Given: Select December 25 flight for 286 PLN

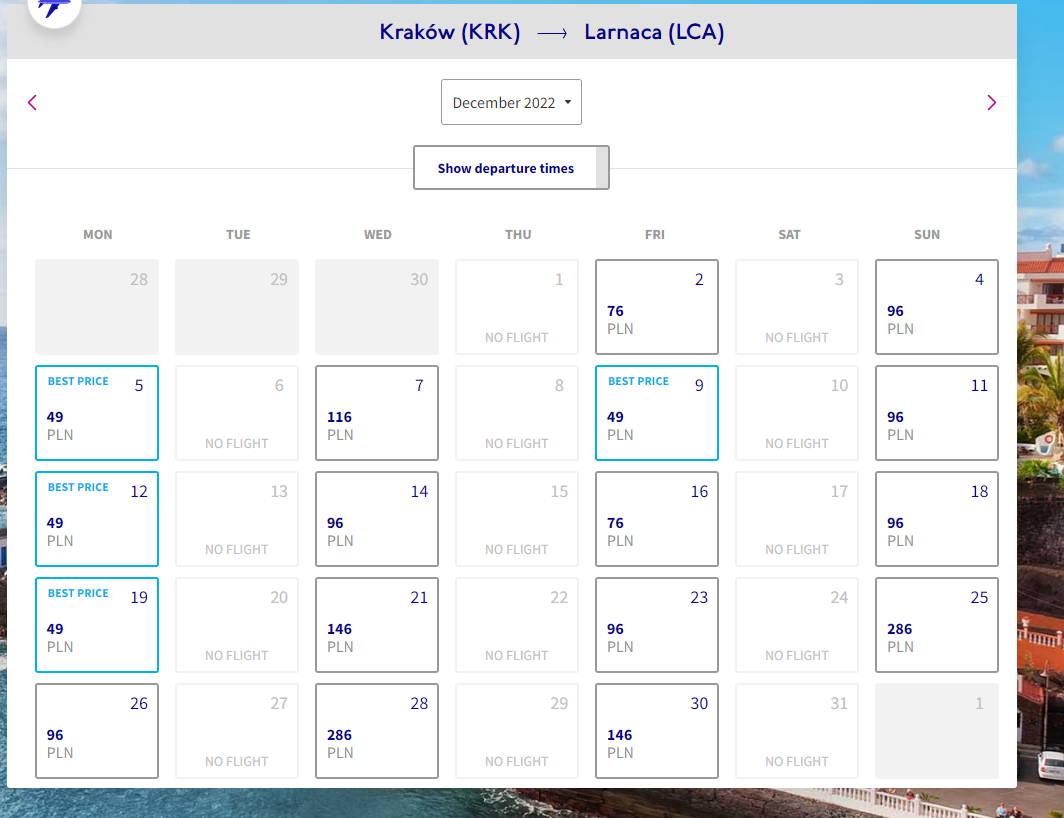Looking at the screenshot, I should click(x=936, y=625).
